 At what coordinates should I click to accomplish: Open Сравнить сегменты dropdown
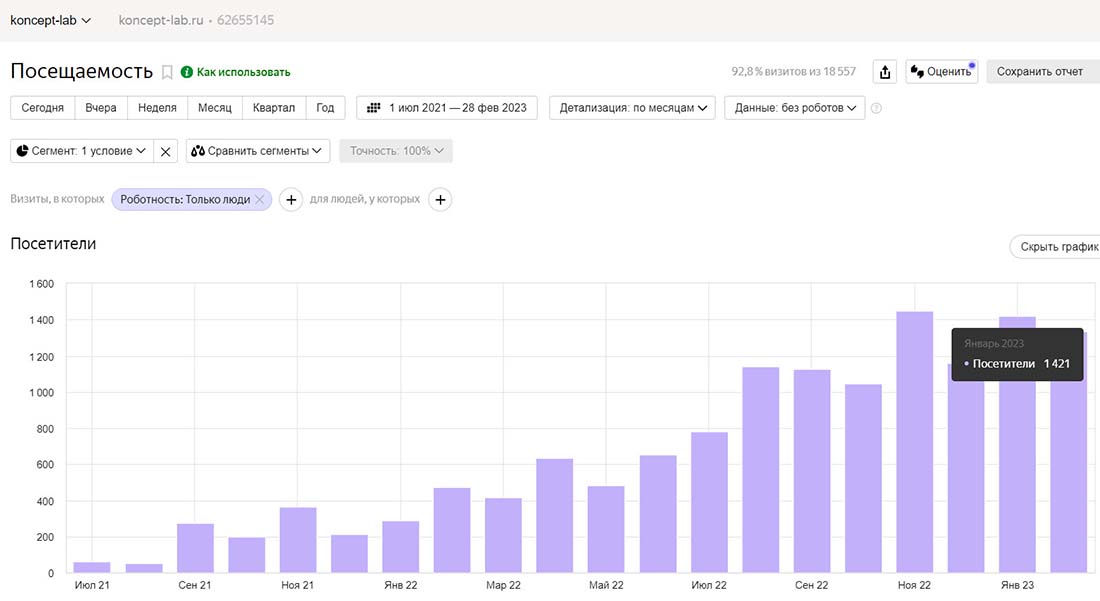[258, 151]
